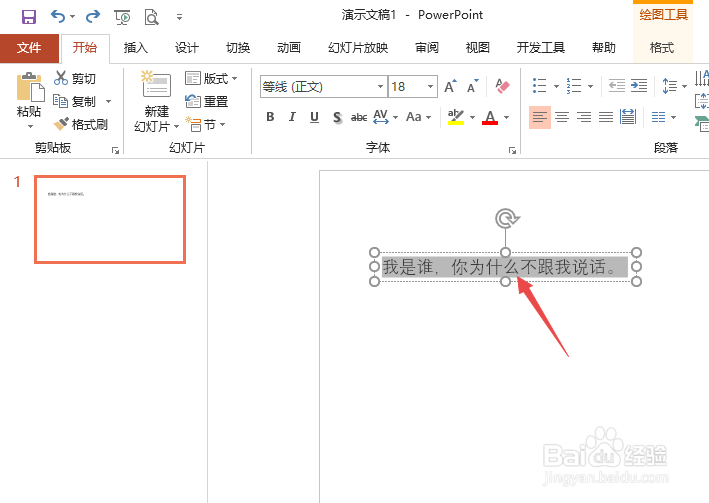Click the 新建幻灯片 new slide icon
The height and width of the screenshot is (503, 709).
coord(156,85)
